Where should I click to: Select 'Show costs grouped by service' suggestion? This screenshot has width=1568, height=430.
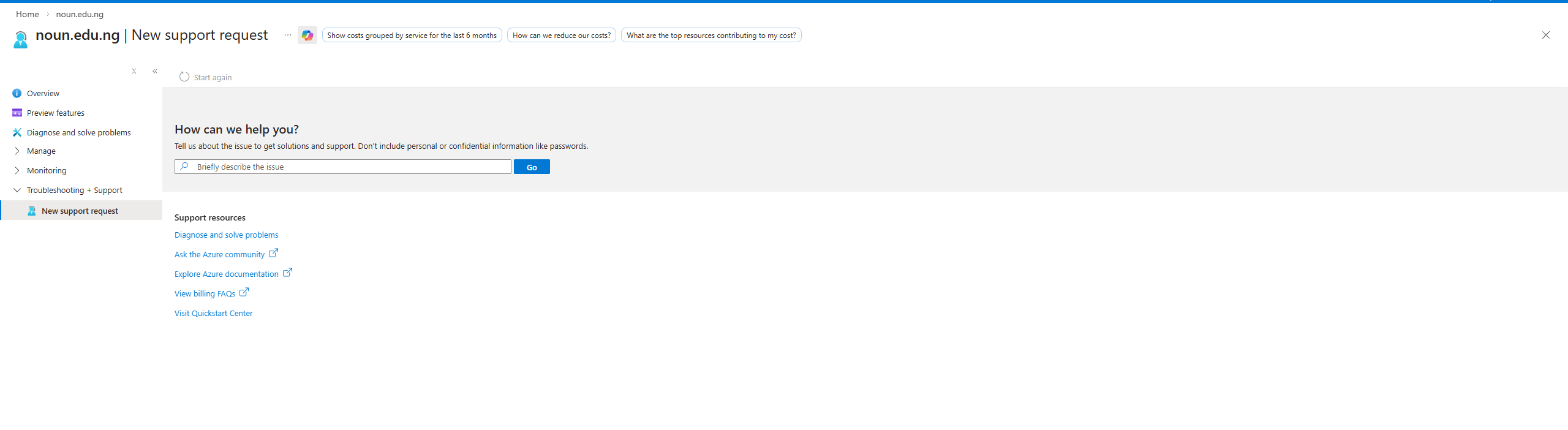pyautogui.click(x=412, y=35)
